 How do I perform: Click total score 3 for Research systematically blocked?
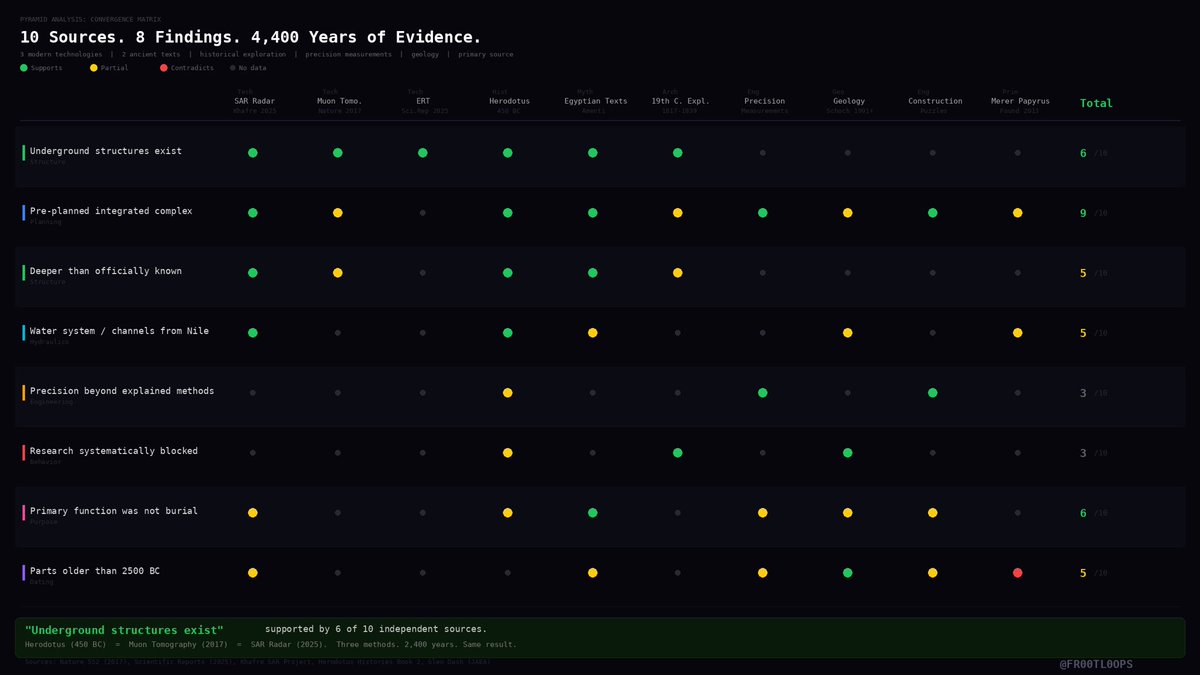pos(1083,453)
